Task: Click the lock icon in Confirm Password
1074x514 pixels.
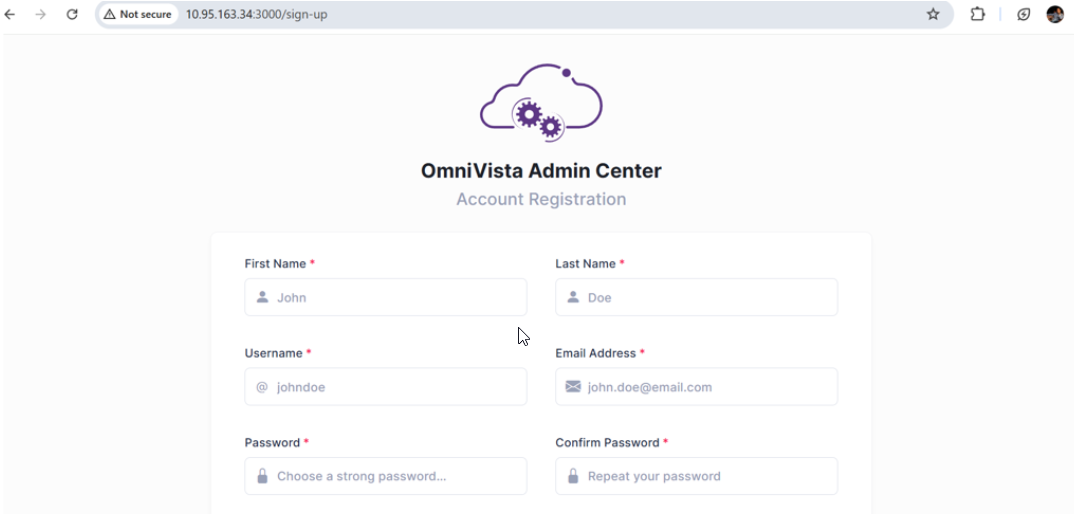Action: (x=573, y=476)
